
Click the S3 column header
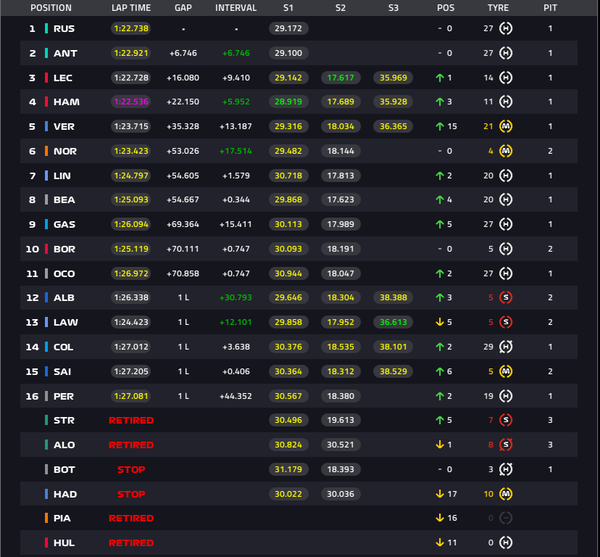393,8
